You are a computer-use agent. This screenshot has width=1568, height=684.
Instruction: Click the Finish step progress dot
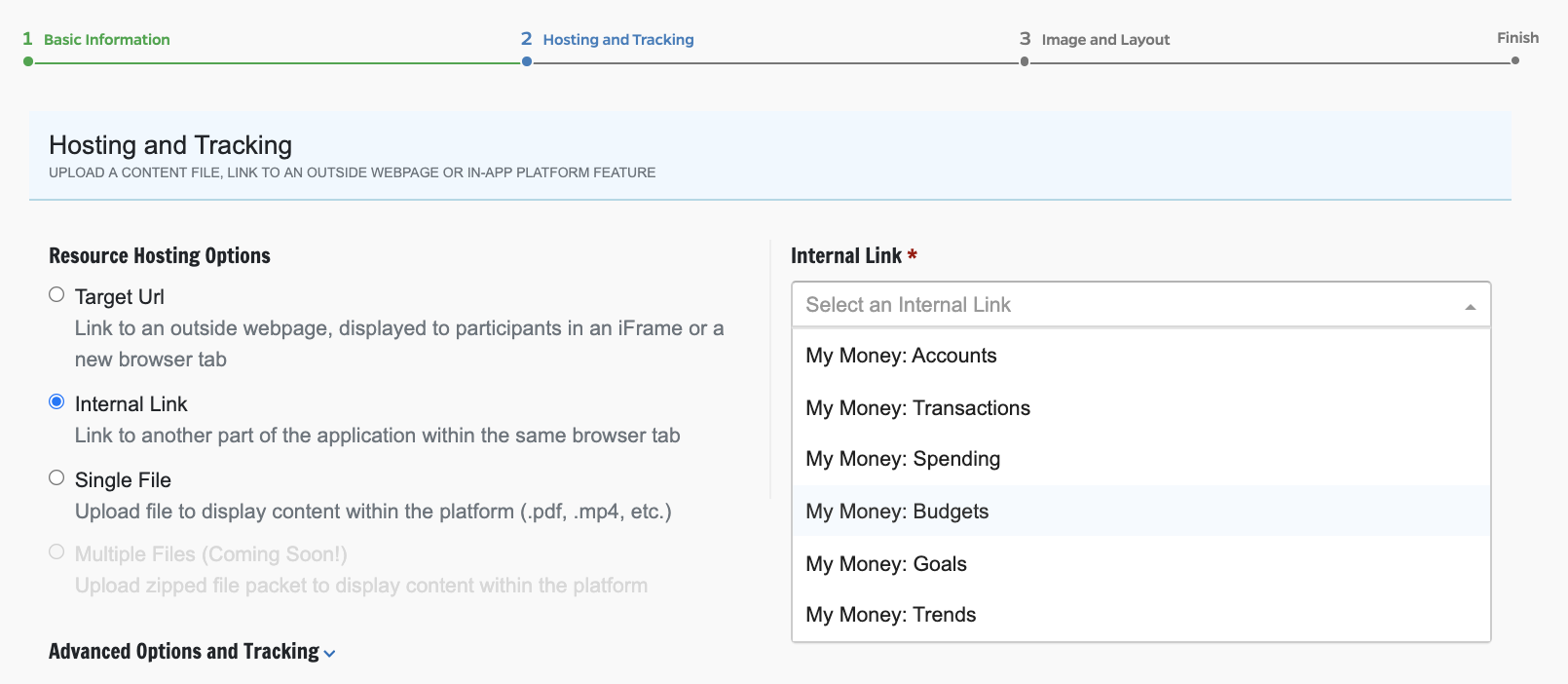(x=1514, y=60)
